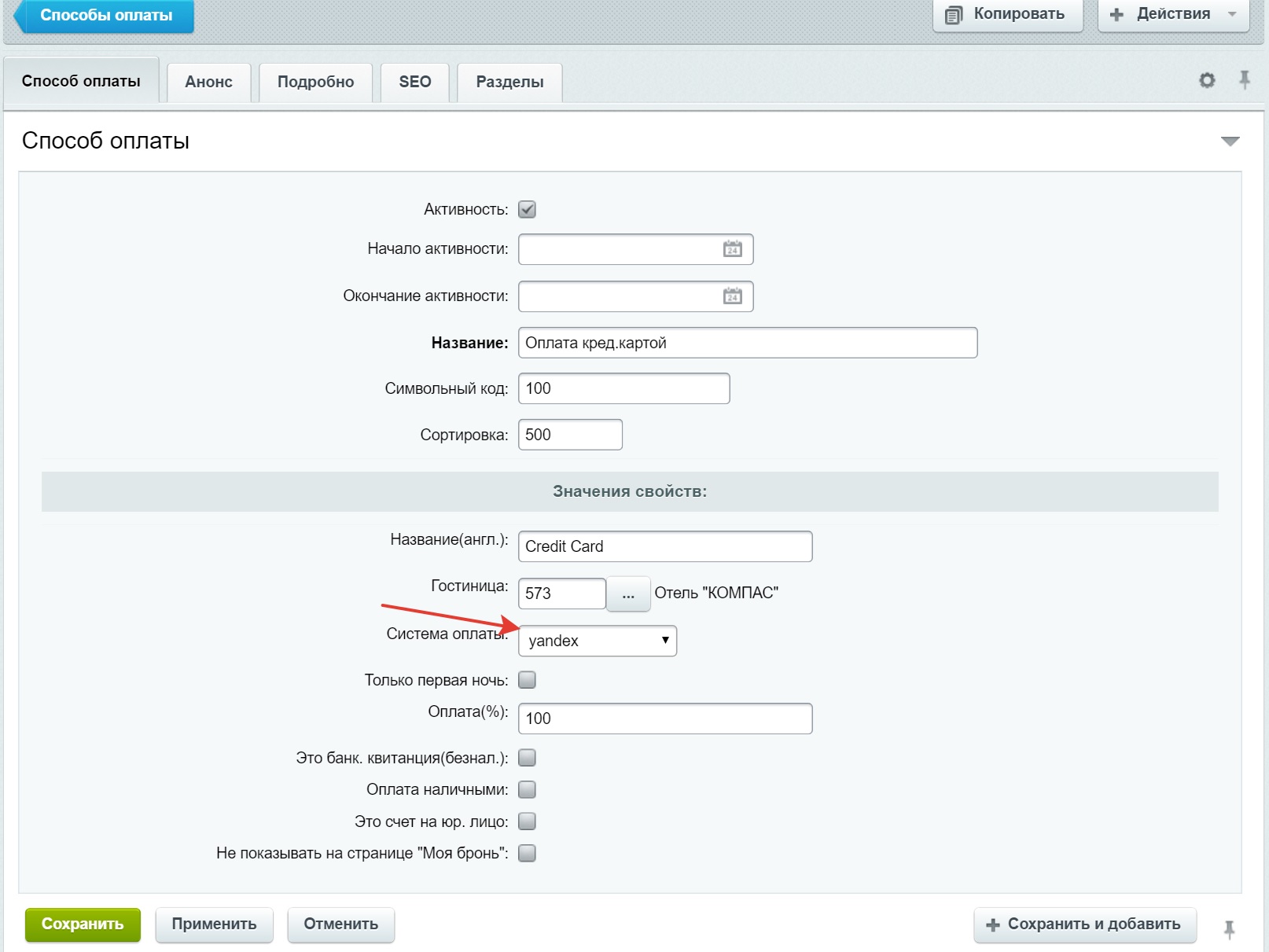Viewport: 1269px width, 952px height.
Task: Go back to Способы оплаты list
Action: [x=104, y=16]
